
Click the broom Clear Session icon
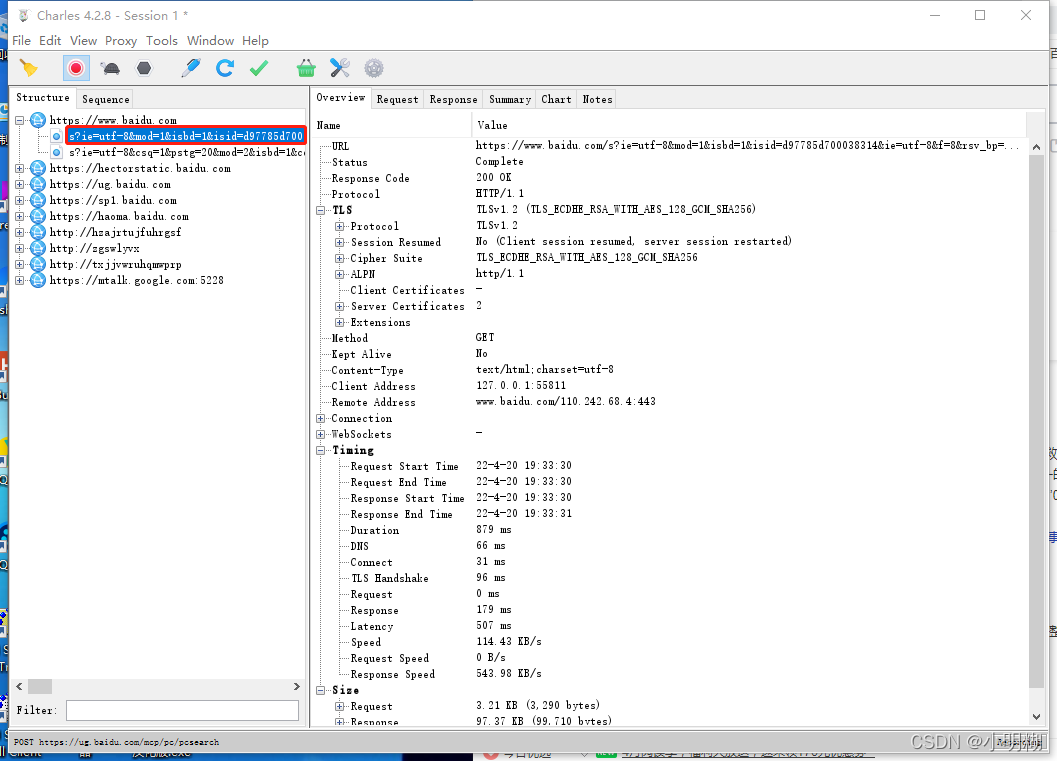29,68
